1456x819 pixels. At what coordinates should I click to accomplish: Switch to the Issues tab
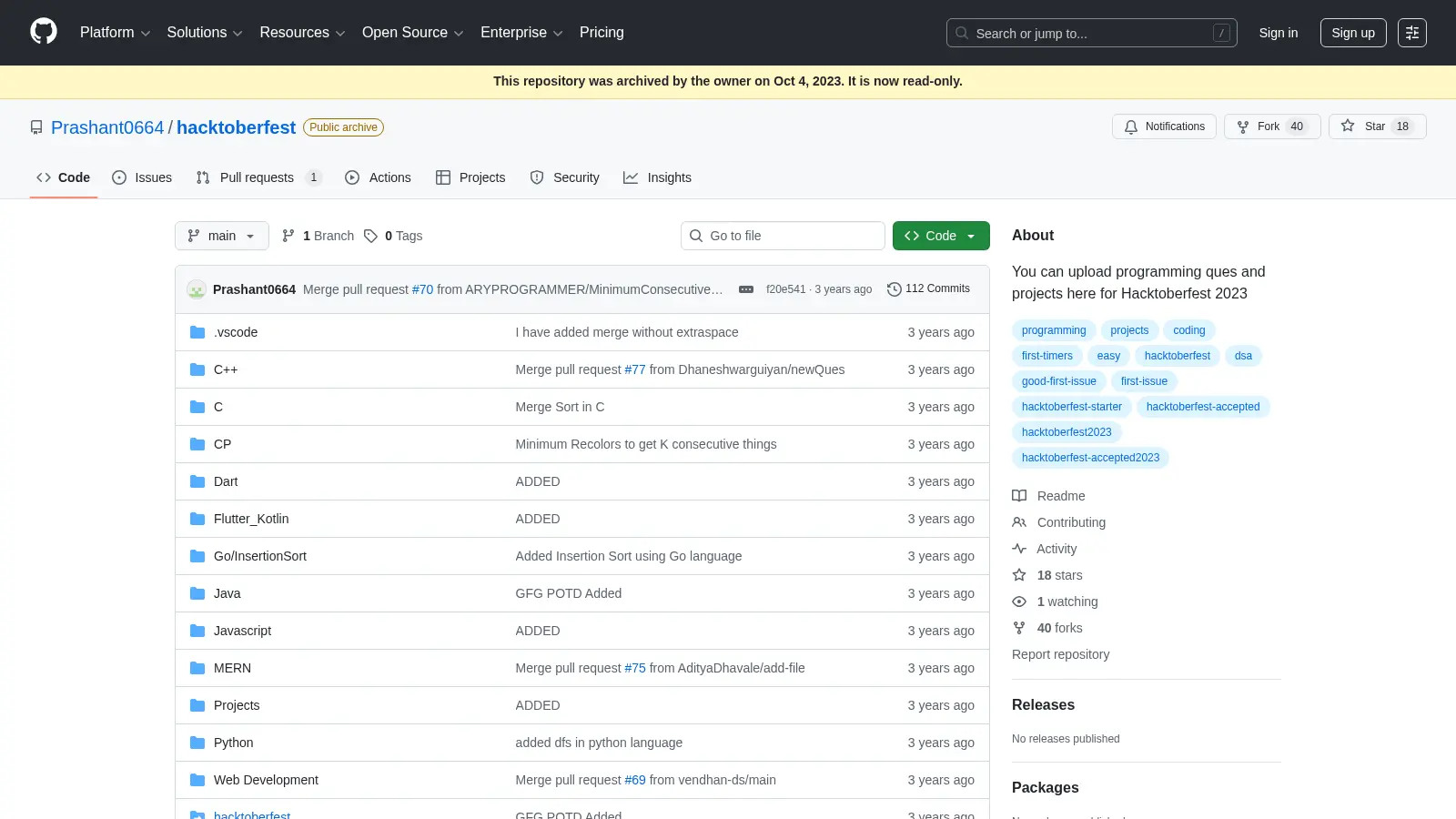pos(142,177)
